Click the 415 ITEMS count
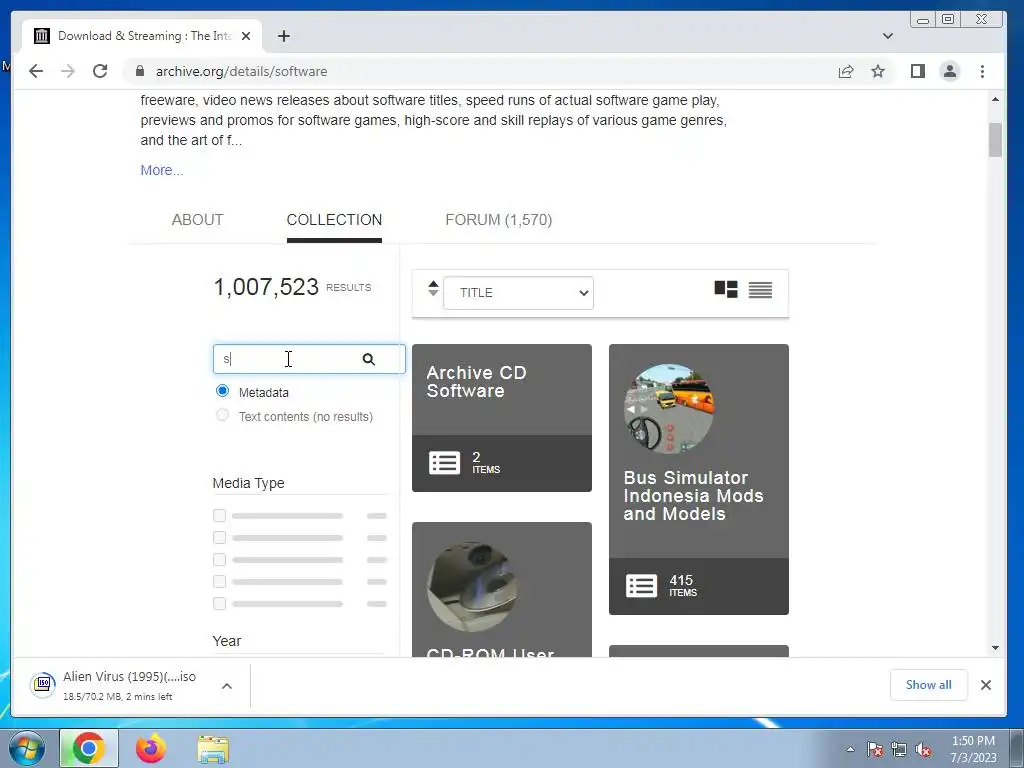This screenshot has width=1024, height=768. click(x=682, y=585)
